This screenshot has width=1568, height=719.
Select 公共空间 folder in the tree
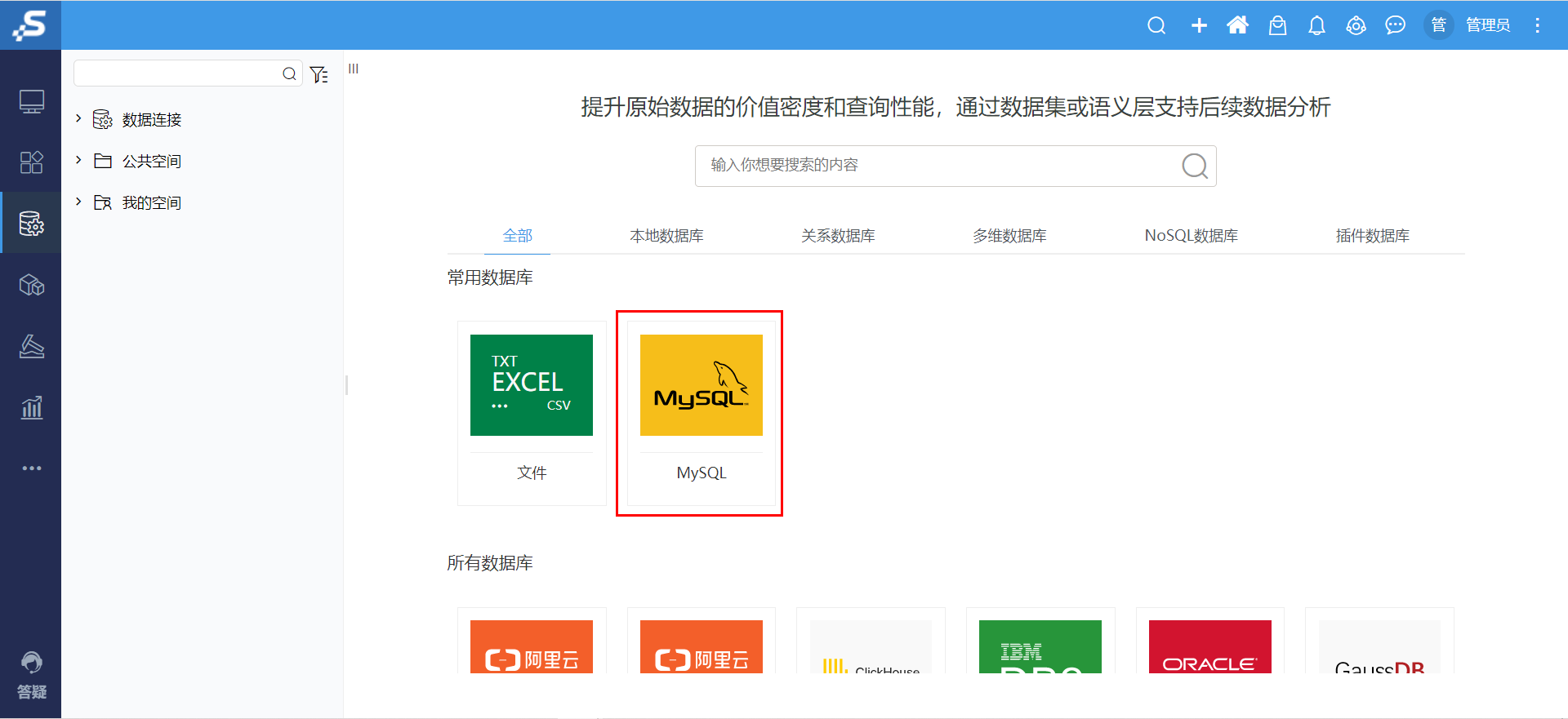pyautogui.click(x=152, y=162)
